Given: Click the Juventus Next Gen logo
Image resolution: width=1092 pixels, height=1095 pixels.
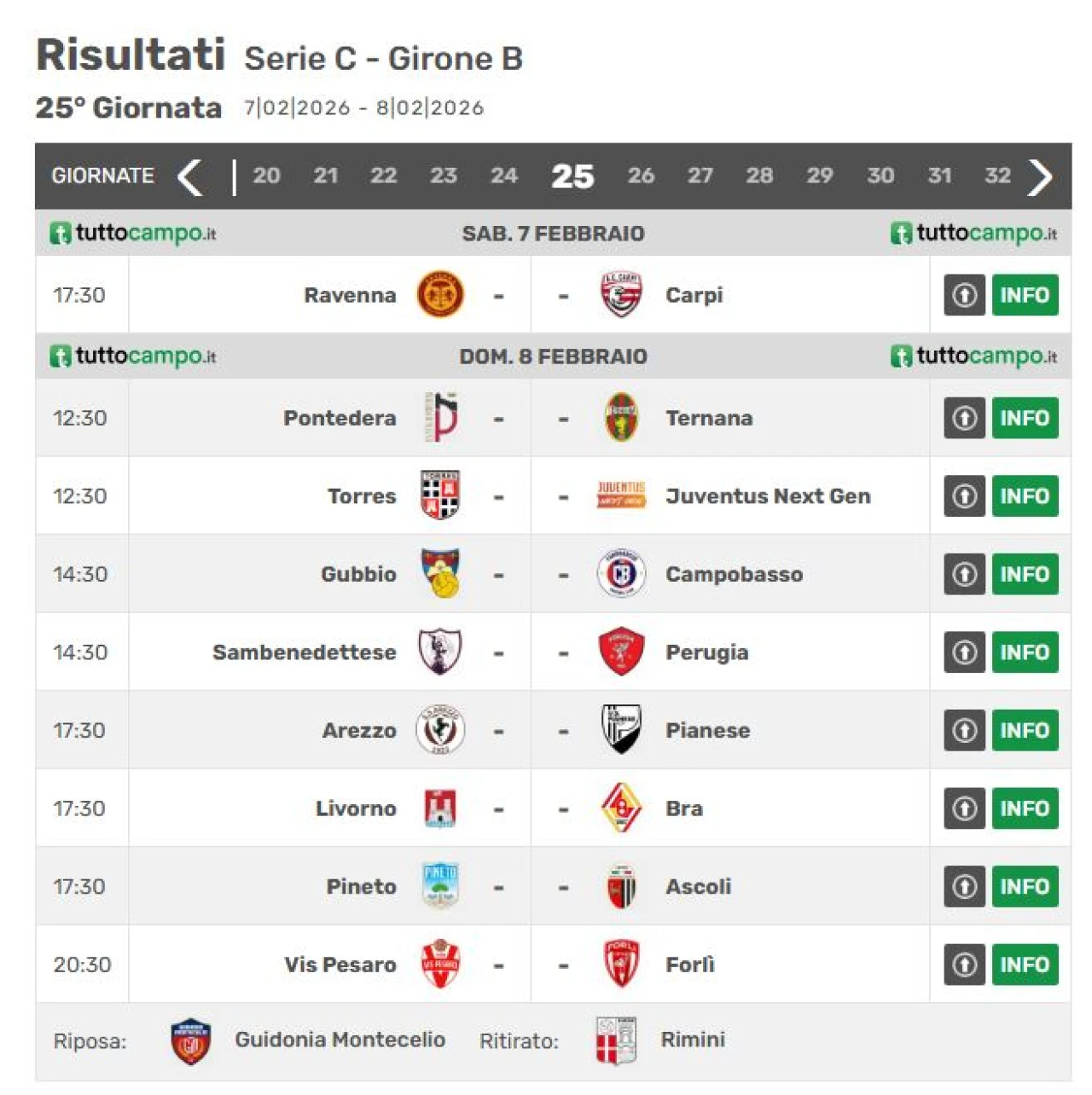Looking at the screenshot, I should click(x=621, y=495).
